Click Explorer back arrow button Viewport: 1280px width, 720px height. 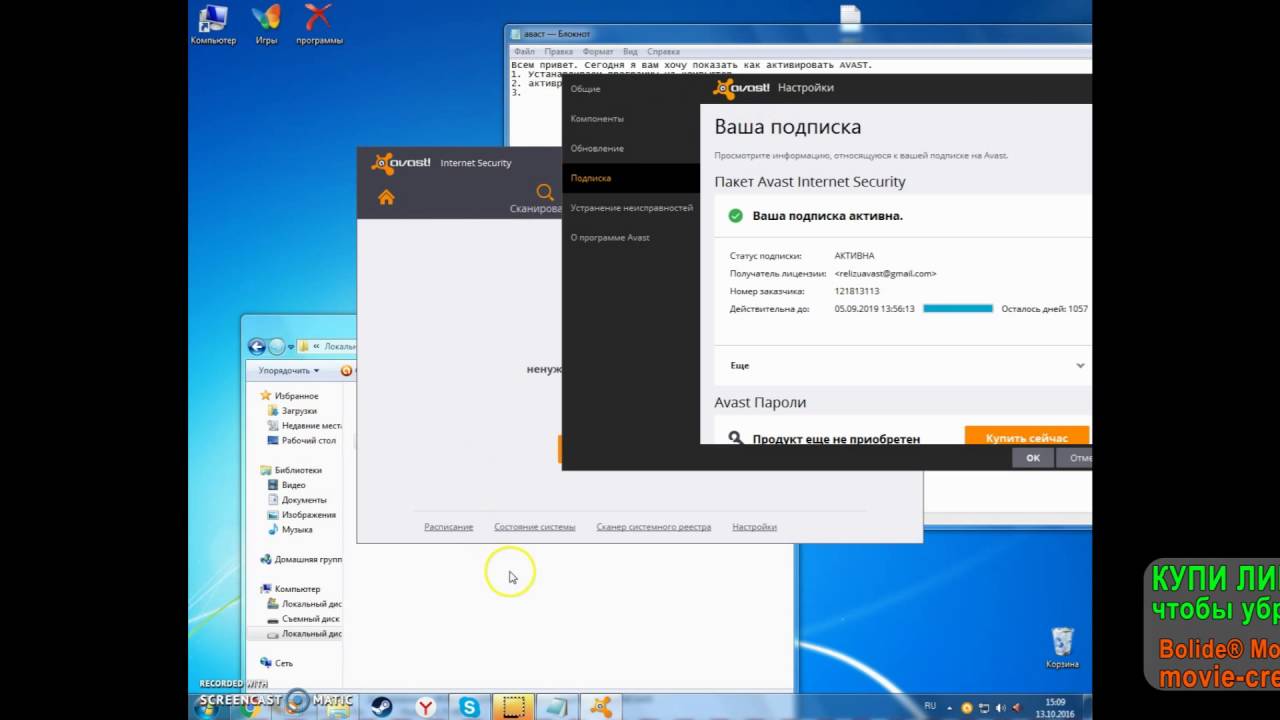tap(257, 346)
